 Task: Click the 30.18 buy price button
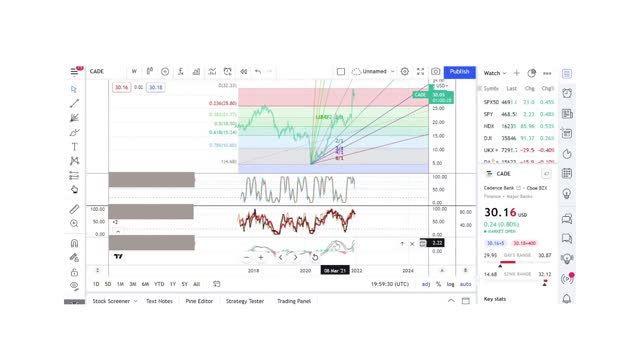(156, 87)
